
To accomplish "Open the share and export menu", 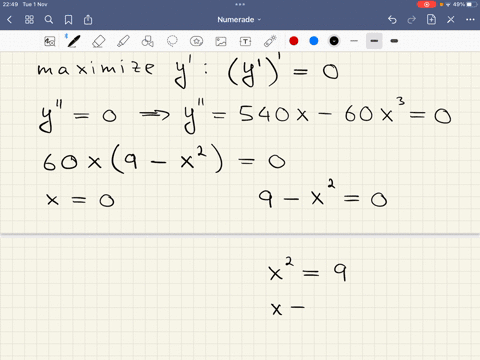I will pos(88,20).
